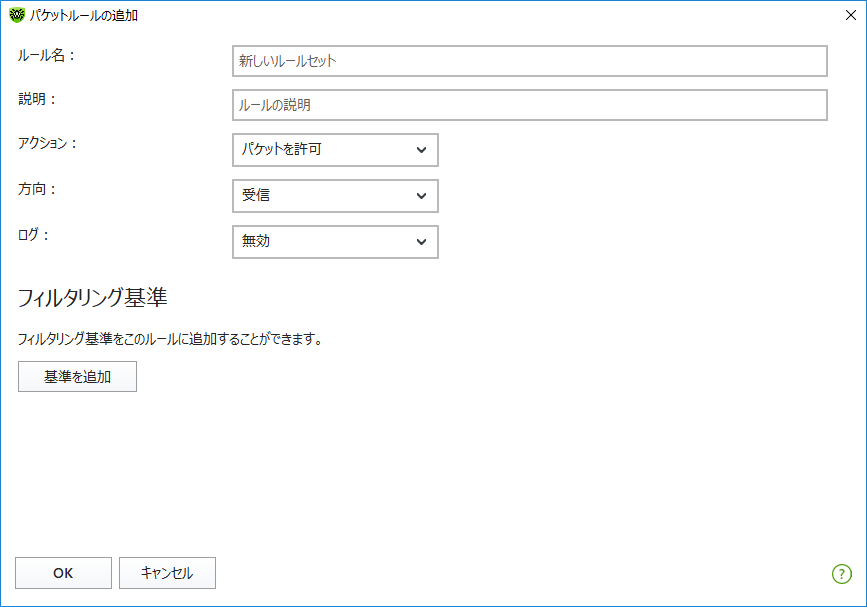Screen dimensions: 867x607
Task: Focus the 説明 input field
Action: pos(530,105)
